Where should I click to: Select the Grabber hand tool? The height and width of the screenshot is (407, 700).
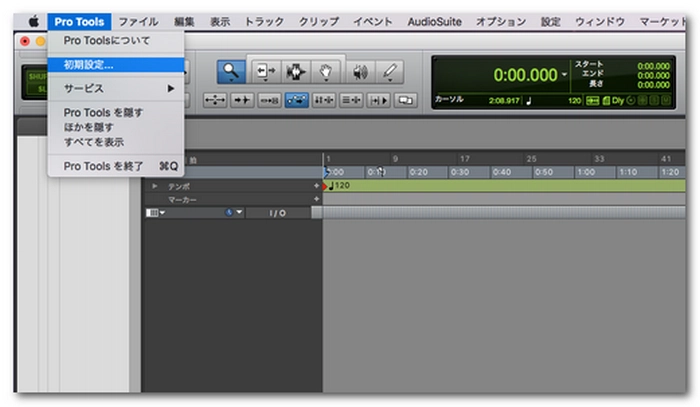click(326, 72)
